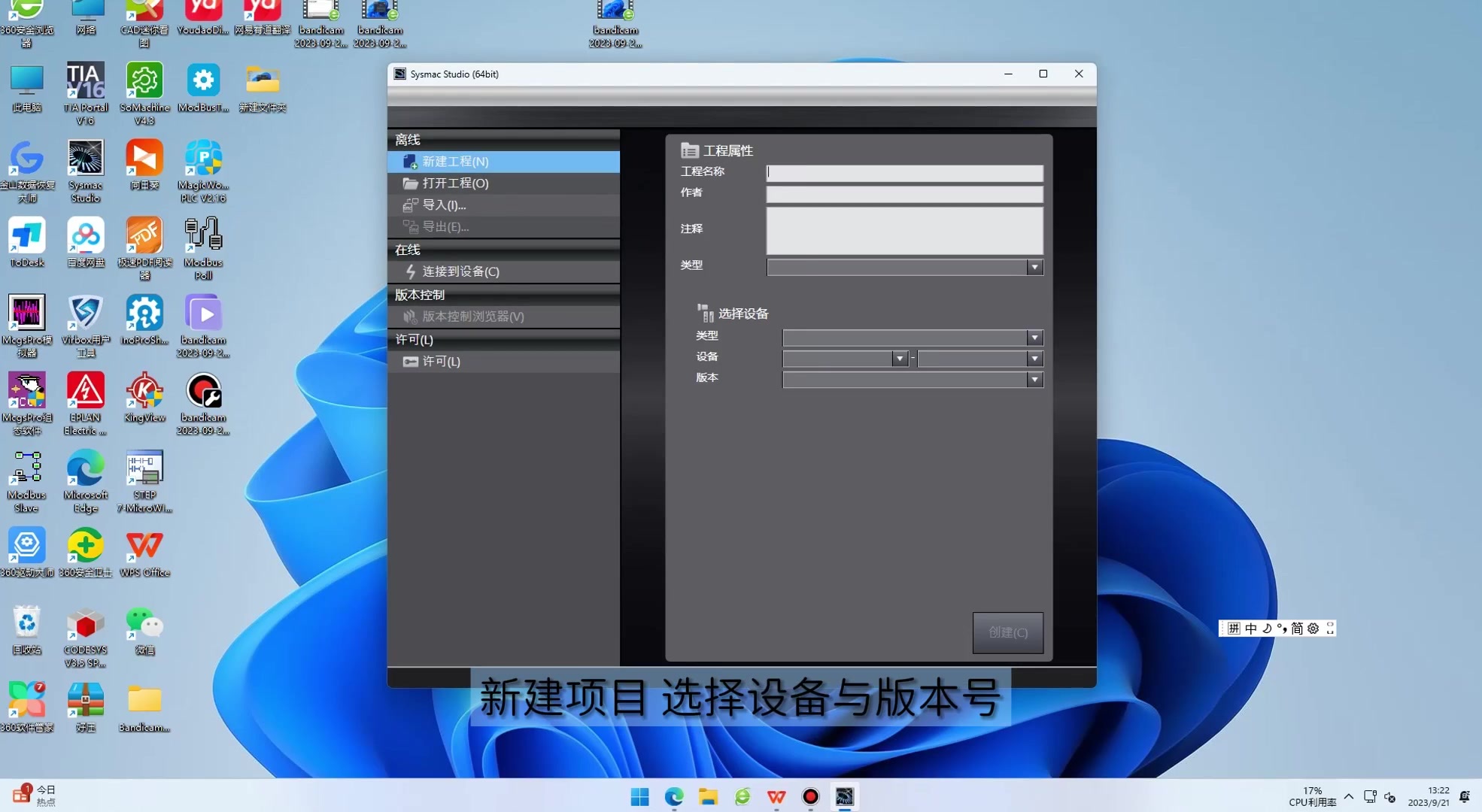Open IME toolbar settings gear
The image size is (1482, 812).
click(x=1313, y=629)
